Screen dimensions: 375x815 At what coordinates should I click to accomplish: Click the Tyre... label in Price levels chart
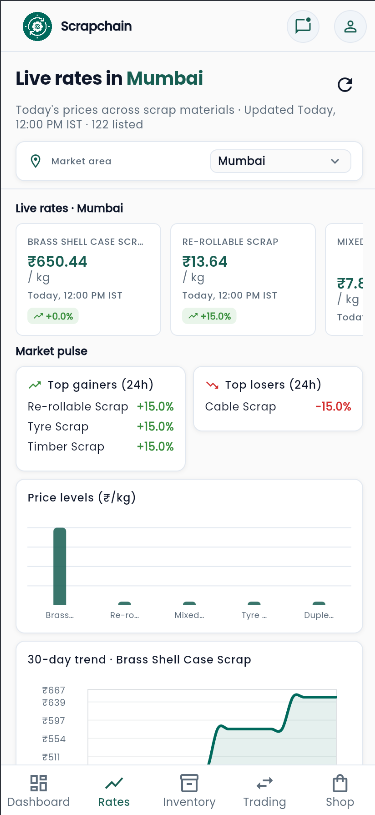254,615
